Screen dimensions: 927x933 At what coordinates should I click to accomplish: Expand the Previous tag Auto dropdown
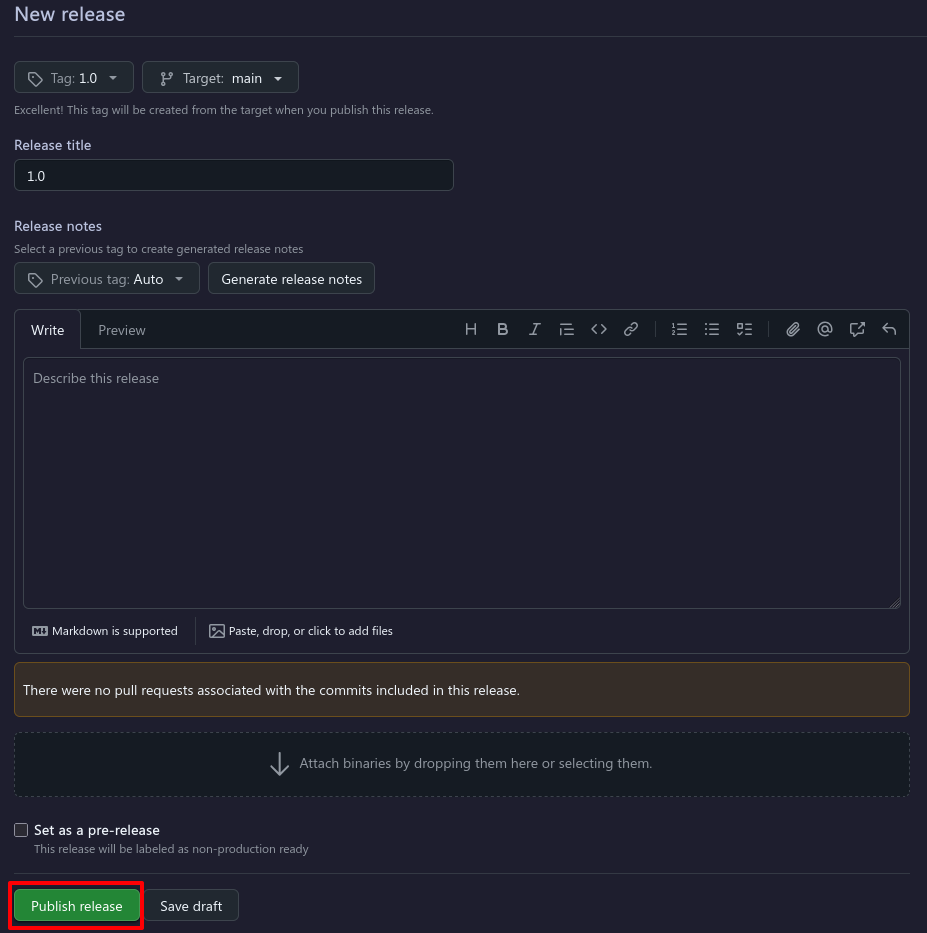tap(107, 279)
